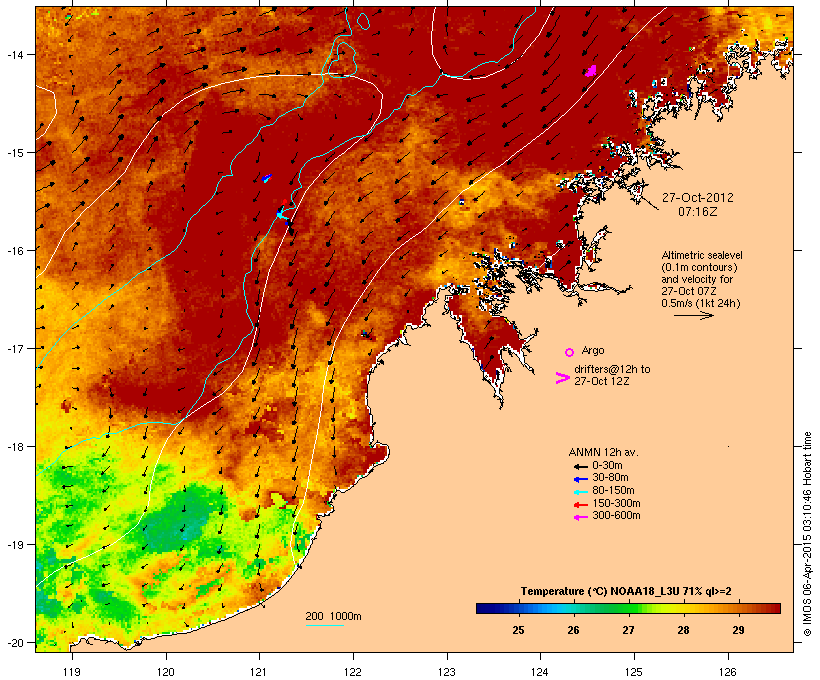
Task: Click the blue 30-80m legend arrow
Action: click(580, 479)
